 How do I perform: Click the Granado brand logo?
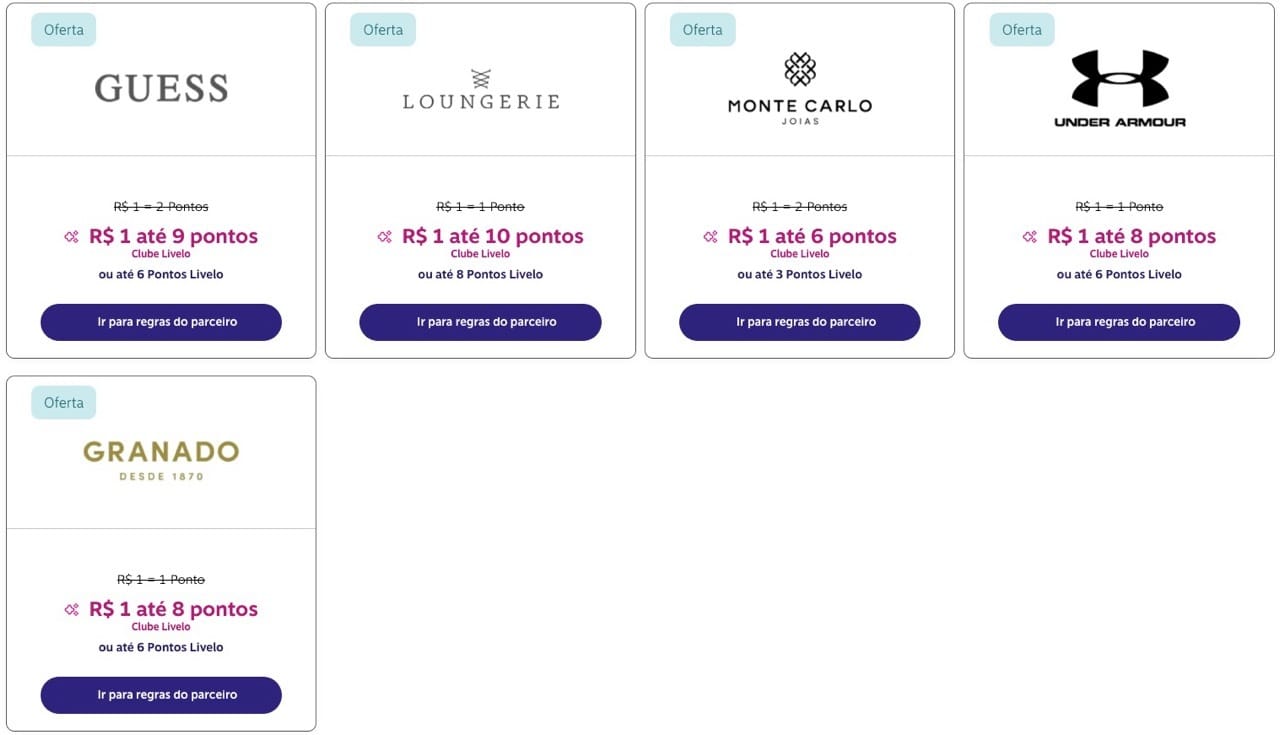point(161,460)
